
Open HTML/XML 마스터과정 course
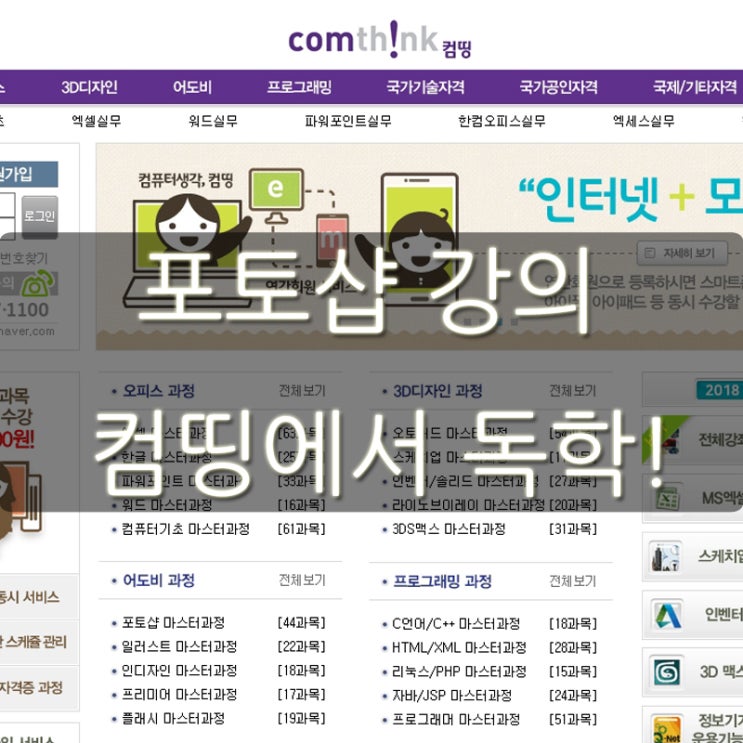coord(459,648)
